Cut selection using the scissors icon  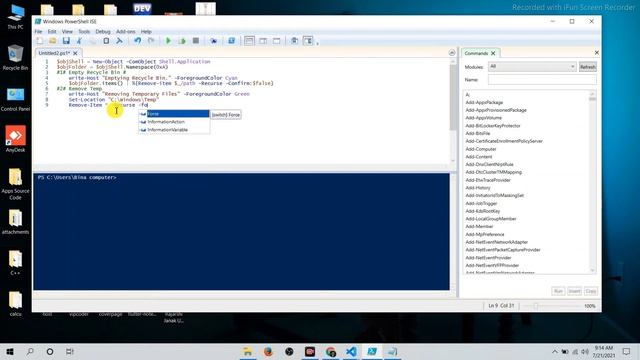click(80, 41)
